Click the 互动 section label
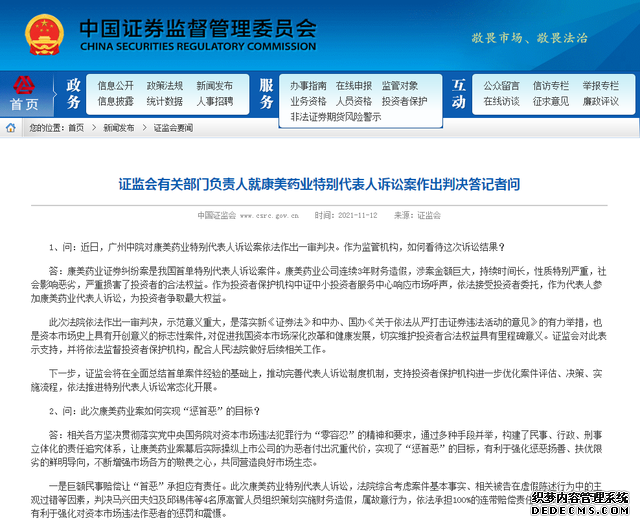The height and width of the screenshot is (525, 640). pyautogui.click(x=458, y=93)
